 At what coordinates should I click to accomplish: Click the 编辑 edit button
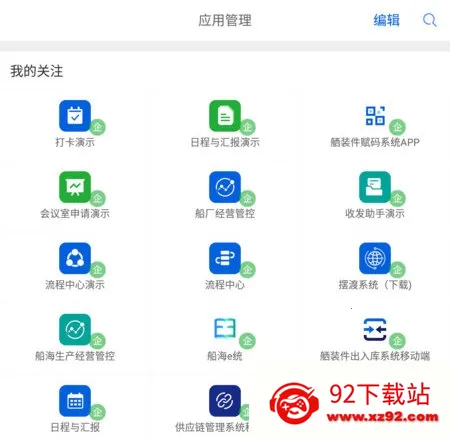click(386, 20)
